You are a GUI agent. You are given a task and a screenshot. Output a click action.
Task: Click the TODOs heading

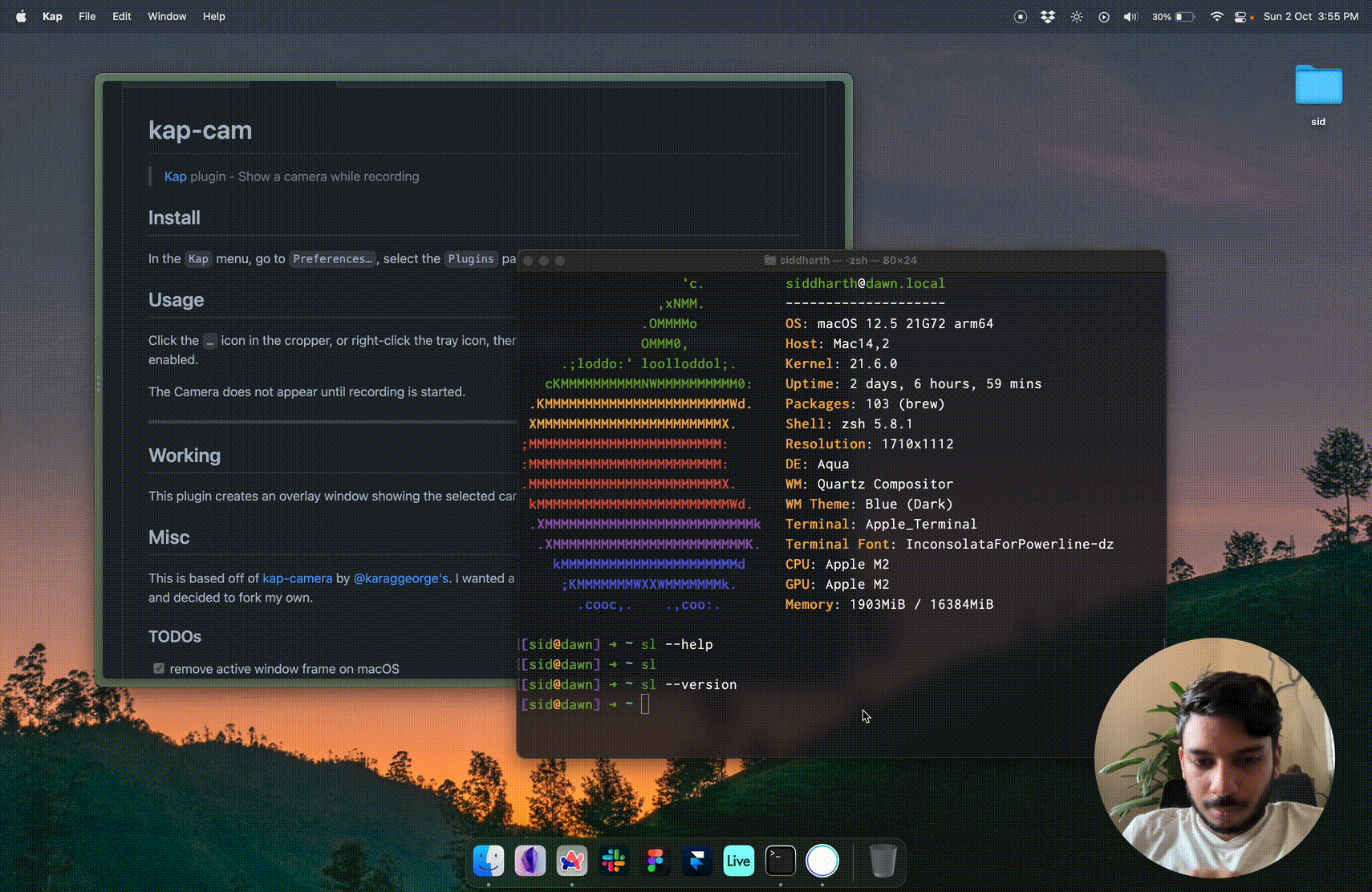tap(175, 636)
